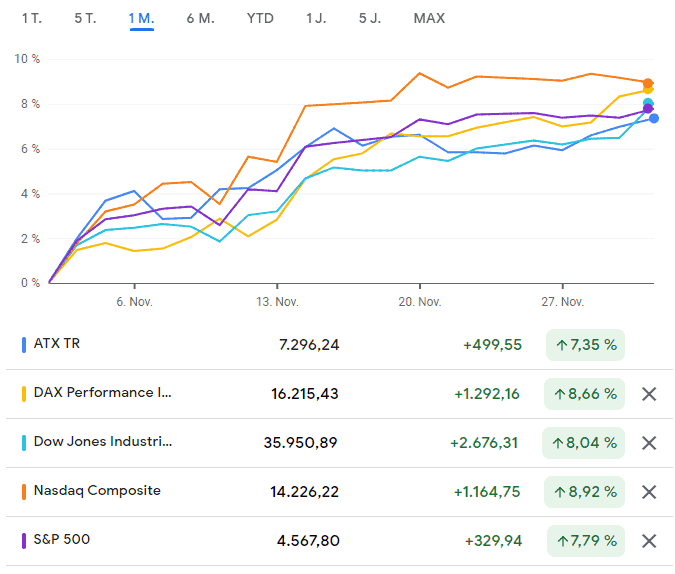
Task: Switch to the 1 T. time range
Action: (x=32, y=19)
